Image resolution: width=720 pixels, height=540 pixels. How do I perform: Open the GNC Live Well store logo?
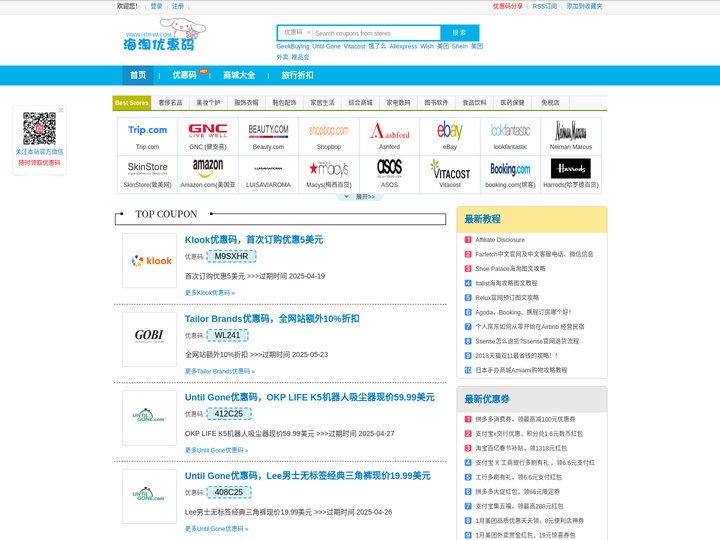click(x=208, y=130)
